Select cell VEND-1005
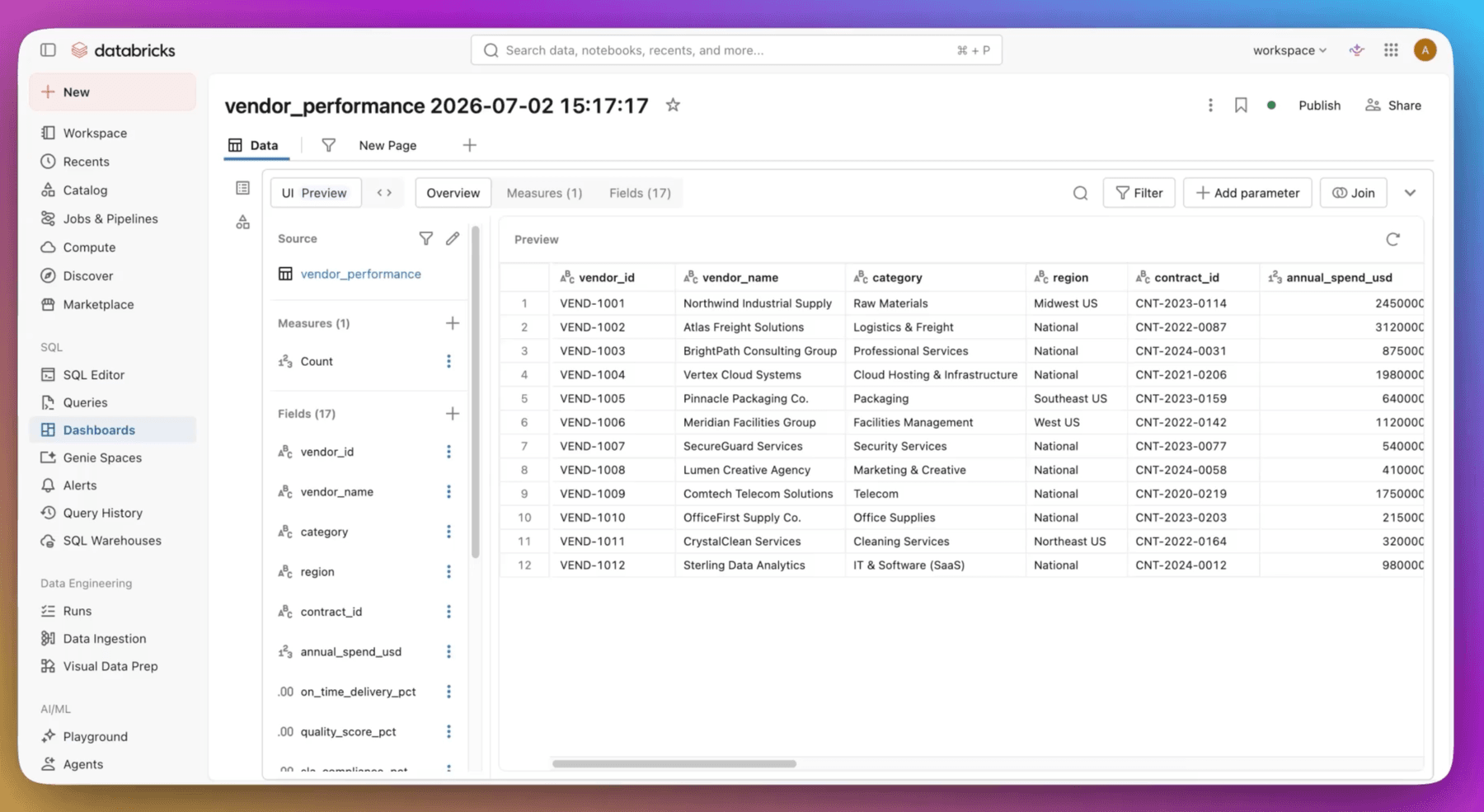 click(612, 398)
